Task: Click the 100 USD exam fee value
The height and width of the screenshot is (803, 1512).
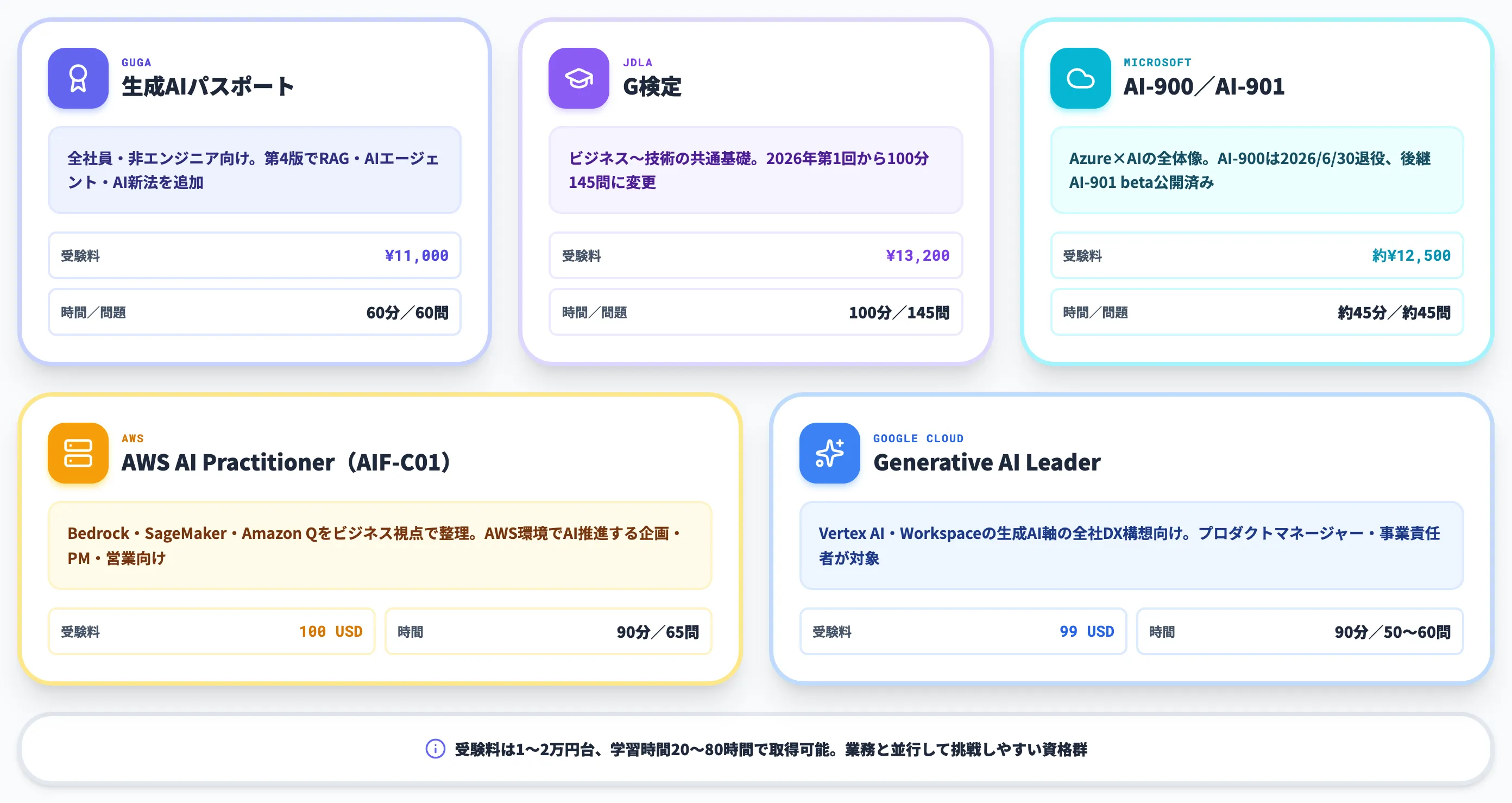Action: click(x=331, y=632)
